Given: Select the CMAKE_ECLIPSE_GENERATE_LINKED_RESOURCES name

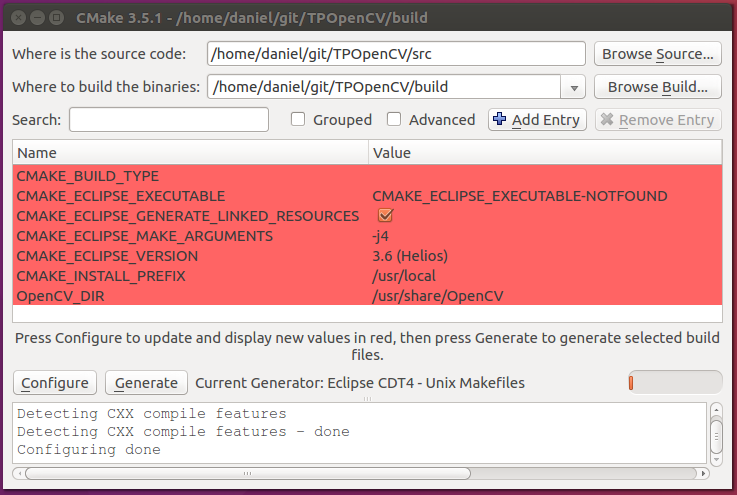Looking at the screenshot, I should click(x=188, y=216).
